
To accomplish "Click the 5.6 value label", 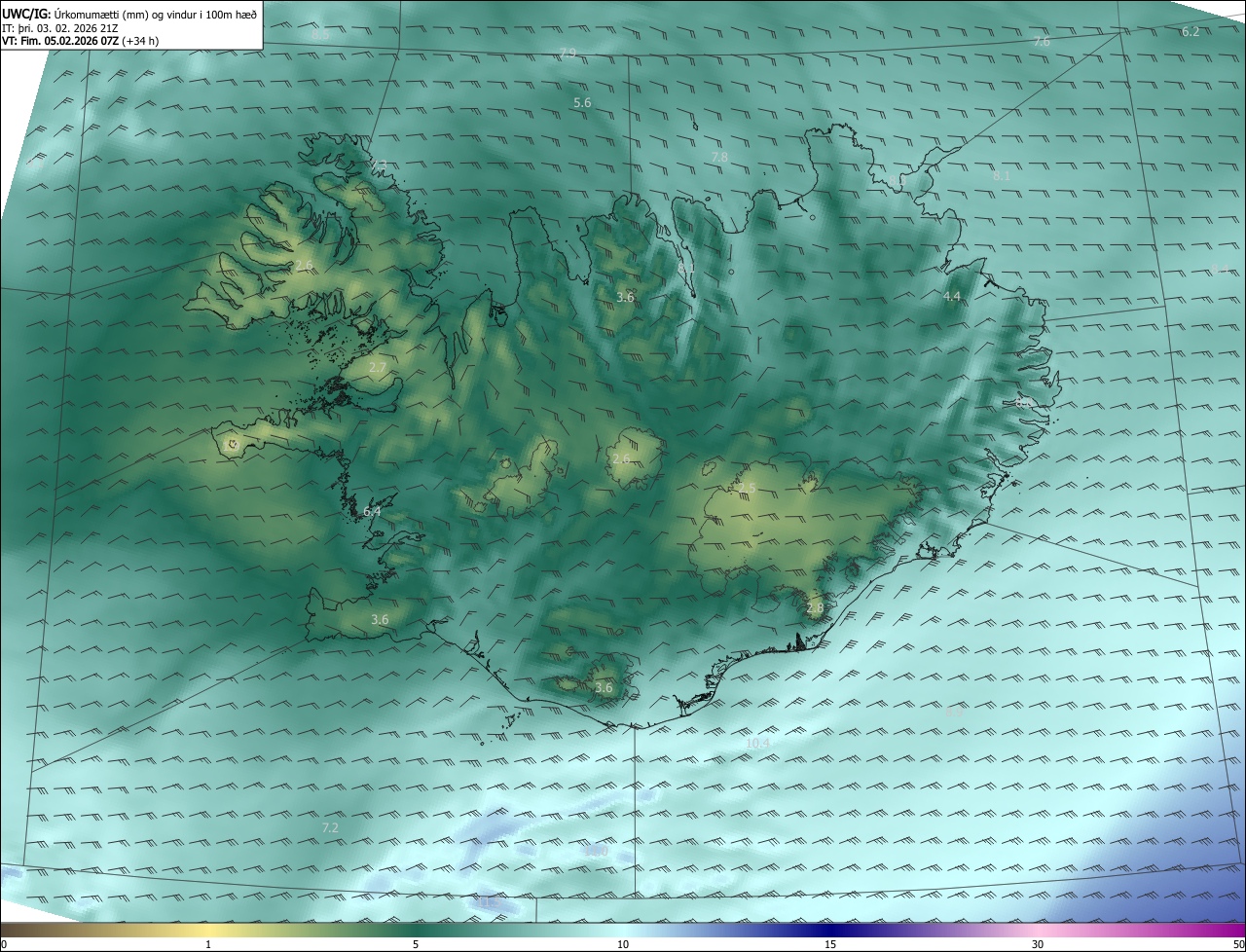I will tap(582, 102).
